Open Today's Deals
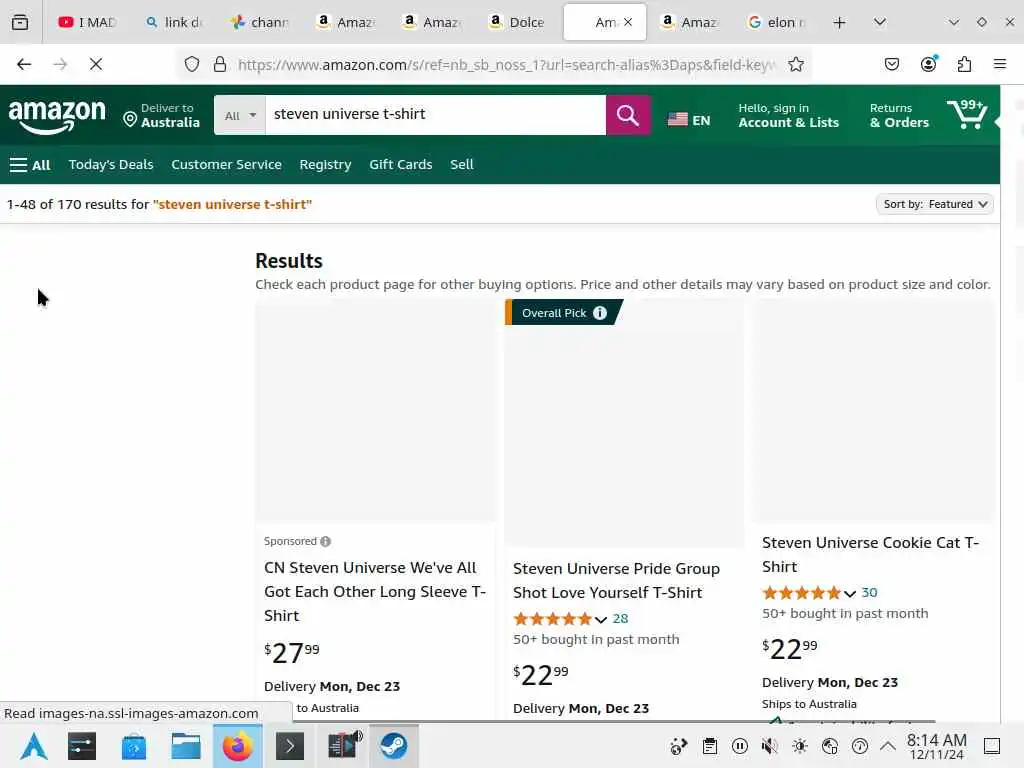The height and width of the screenshot is (768, 1024). click(111, 165)
